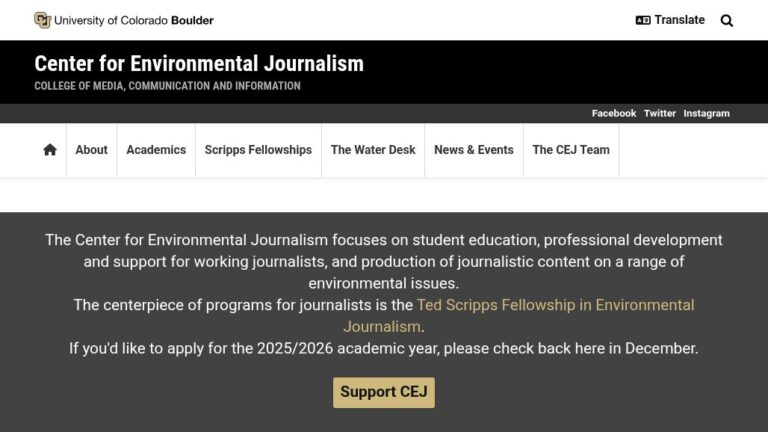Open News & Events menu item
The width and height of the screenshot is (768, 432).
tap(474, 150)
